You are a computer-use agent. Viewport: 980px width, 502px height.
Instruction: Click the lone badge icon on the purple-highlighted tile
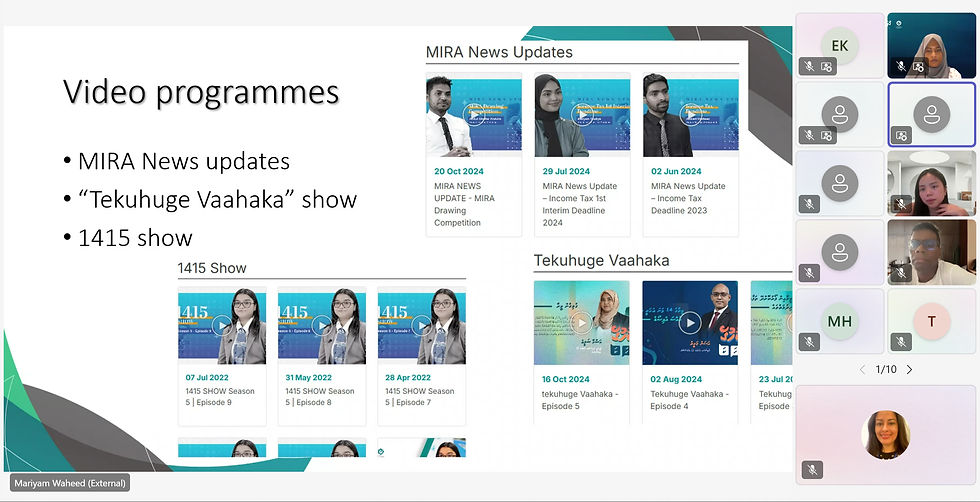pyautogui.click(x=901, y=135)
